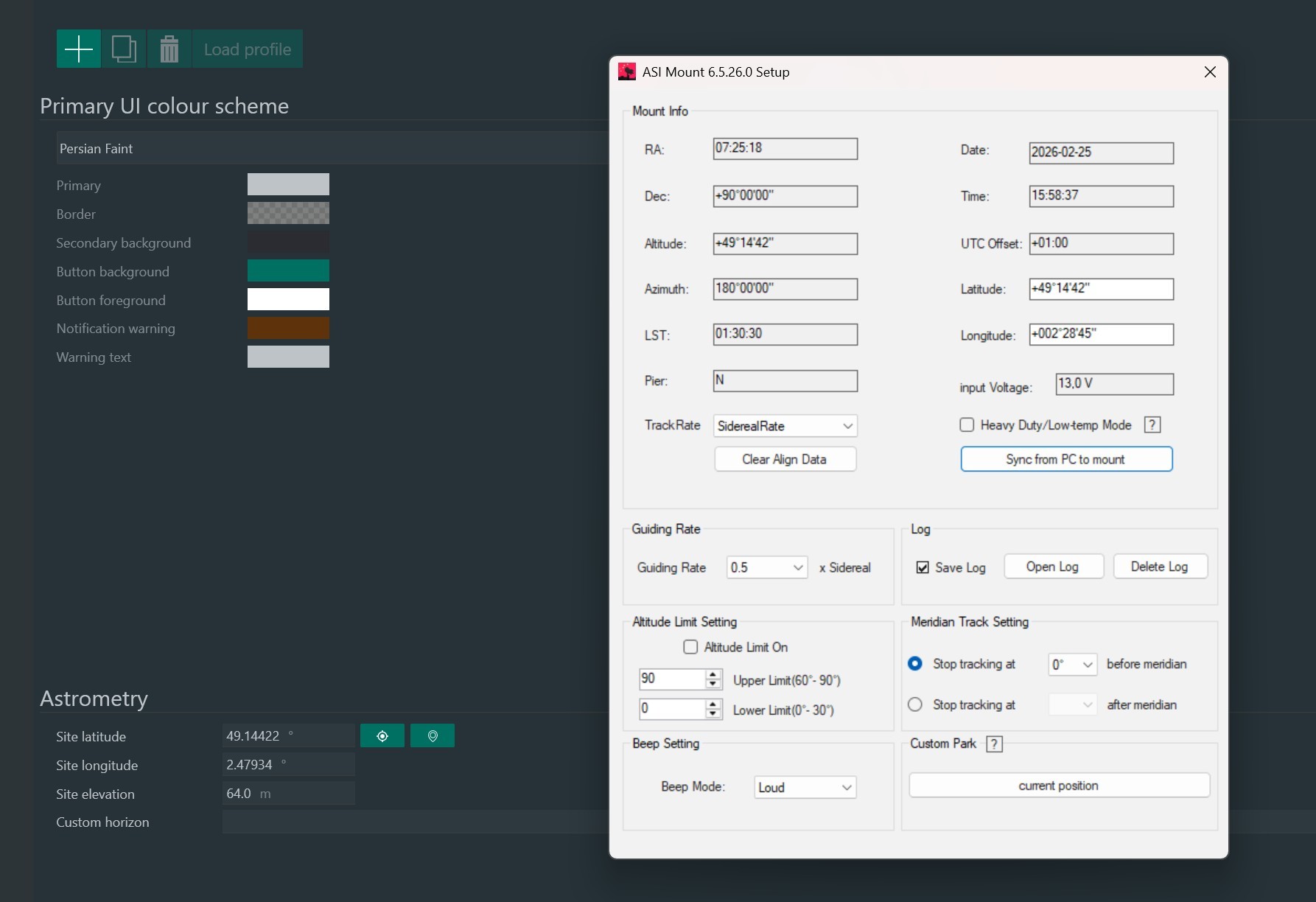
Task: Click the Lower Limit value field
Action: [672, 709]
